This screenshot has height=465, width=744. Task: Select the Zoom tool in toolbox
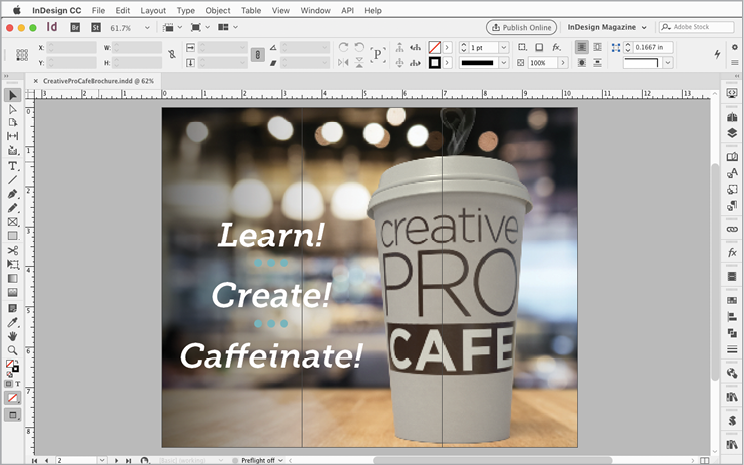click(13, 350)
